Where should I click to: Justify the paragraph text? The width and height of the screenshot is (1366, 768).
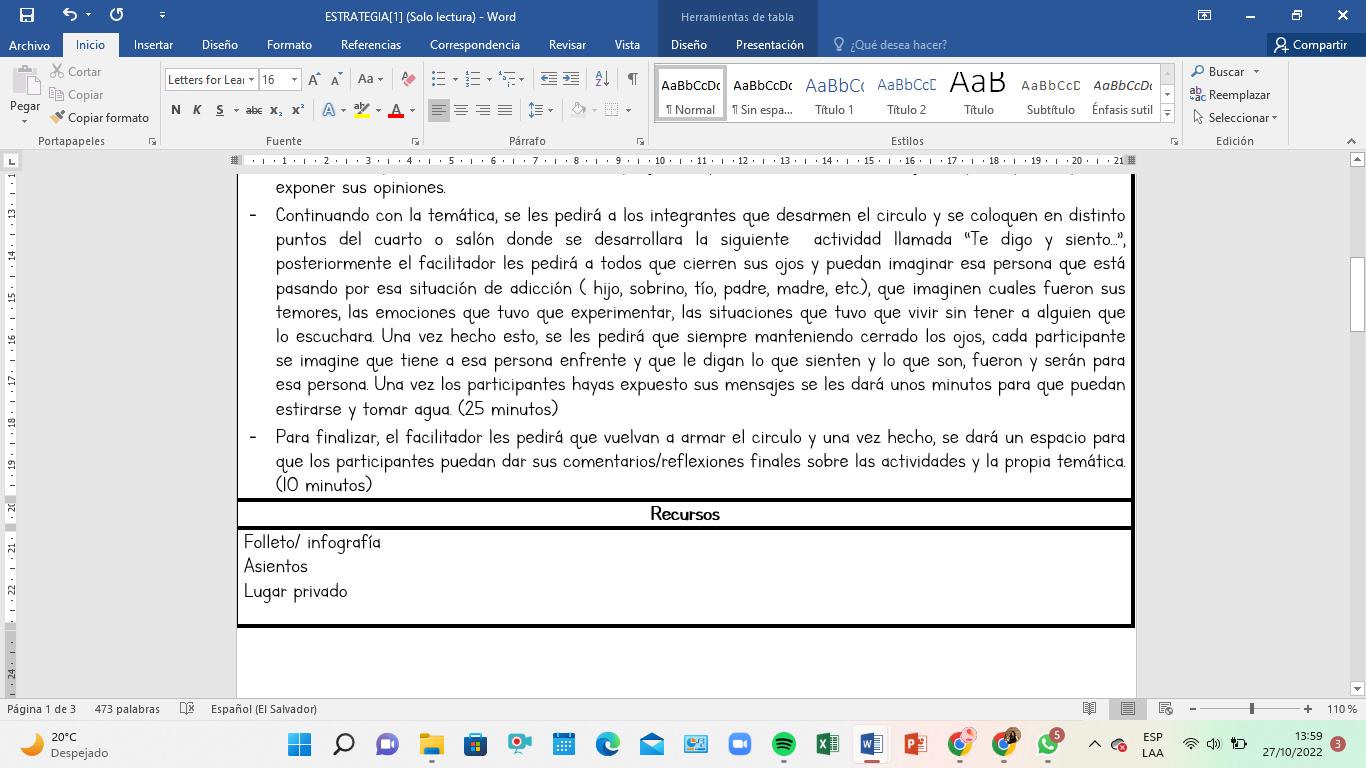pos(505,110)
